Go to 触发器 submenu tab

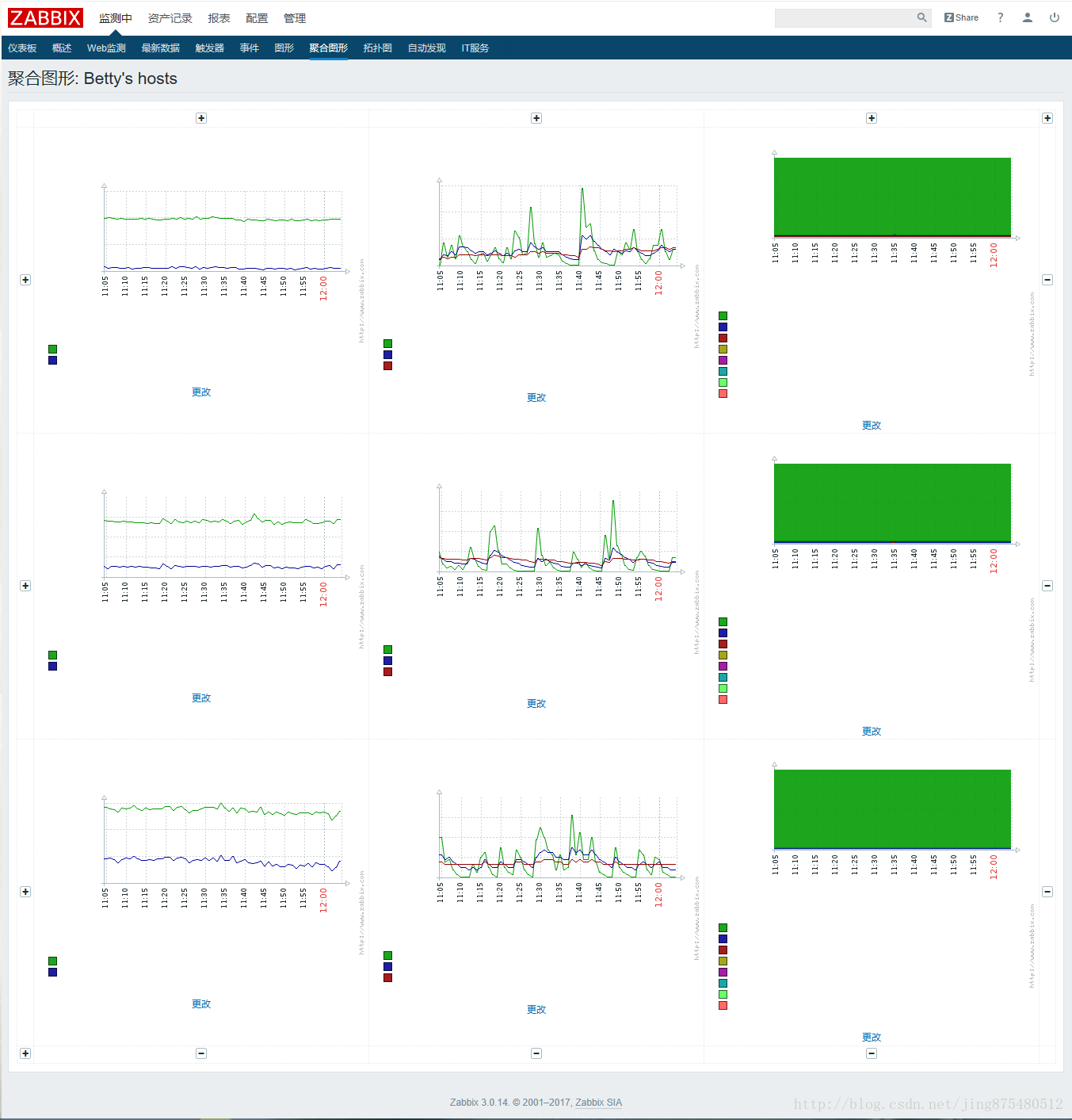[x=210, y=48]
